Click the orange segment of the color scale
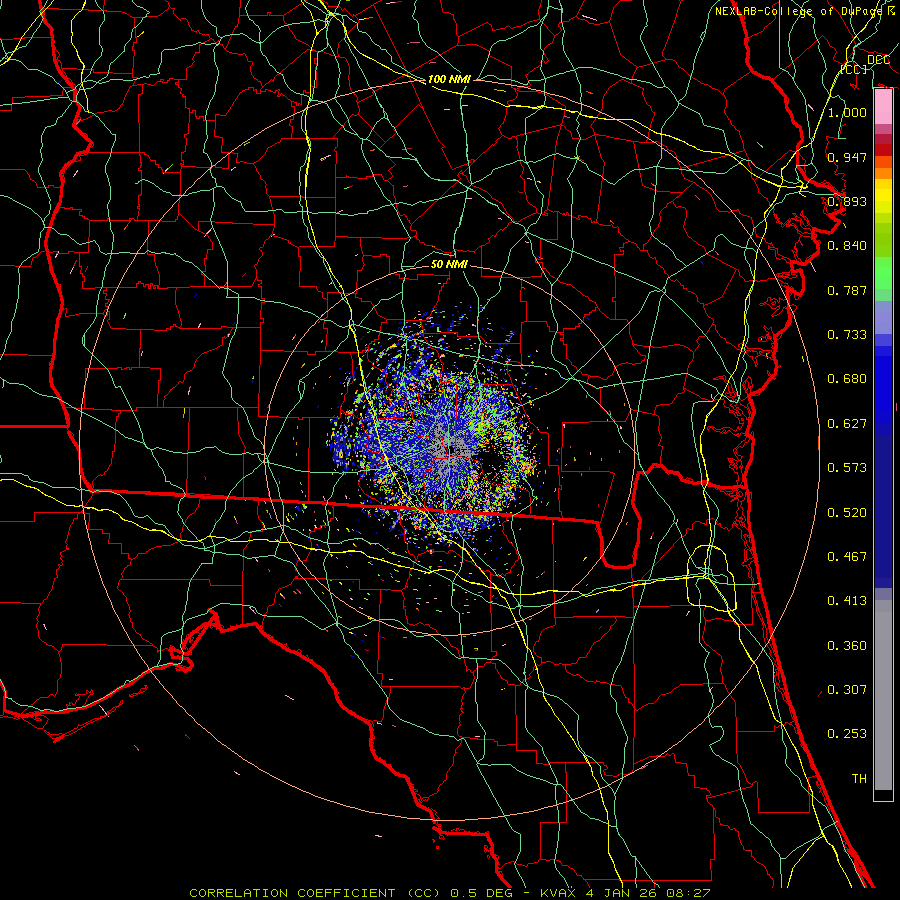 tap(883, 173)
